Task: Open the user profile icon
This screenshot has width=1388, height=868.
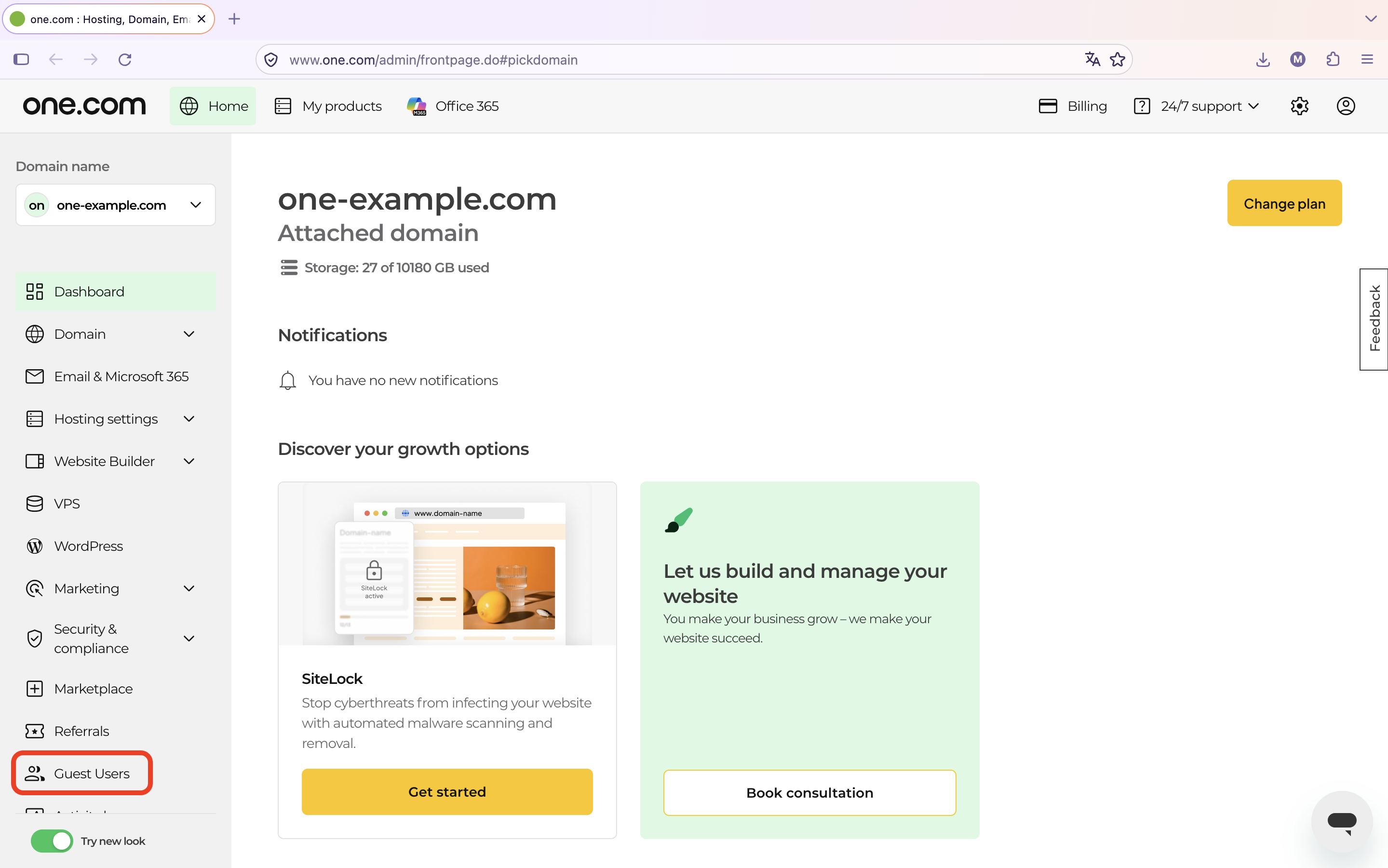Action: click(x=1346, y=106)
